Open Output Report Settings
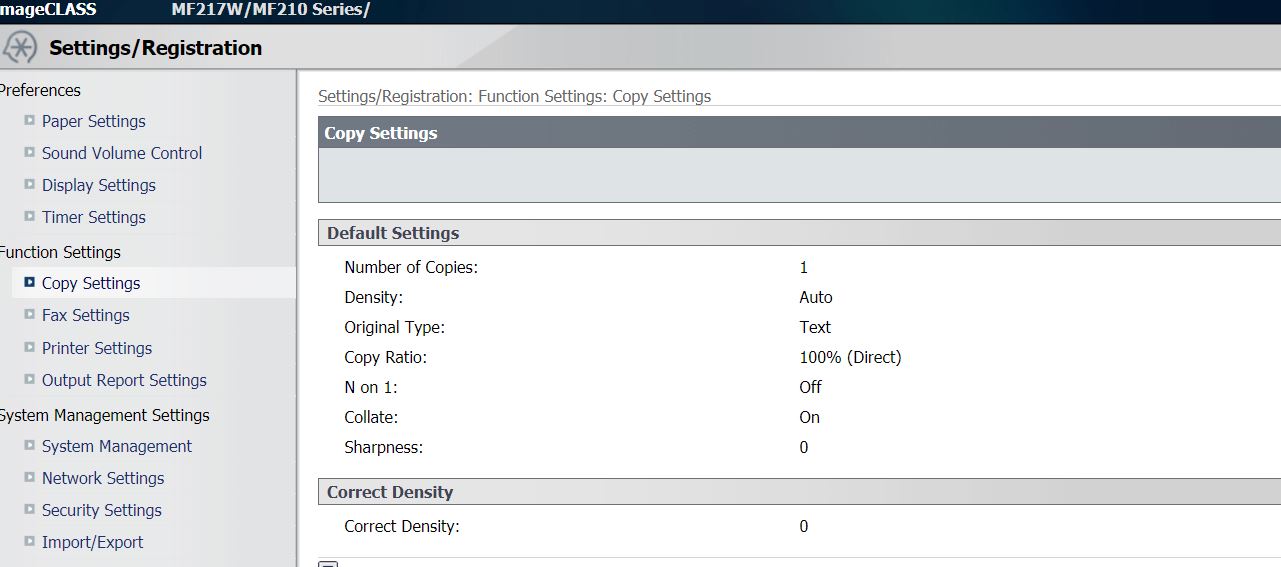The image size is (1281, 567). click(124, 380)
